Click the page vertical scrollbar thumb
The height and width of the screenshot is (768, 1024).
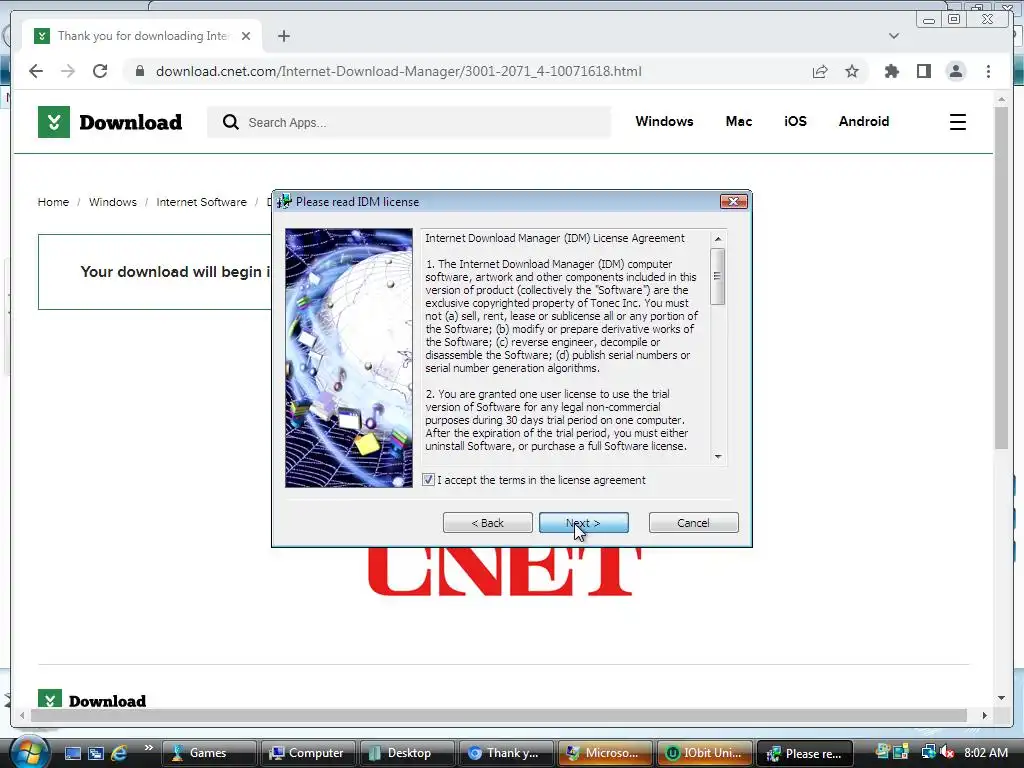(1001, 278)
